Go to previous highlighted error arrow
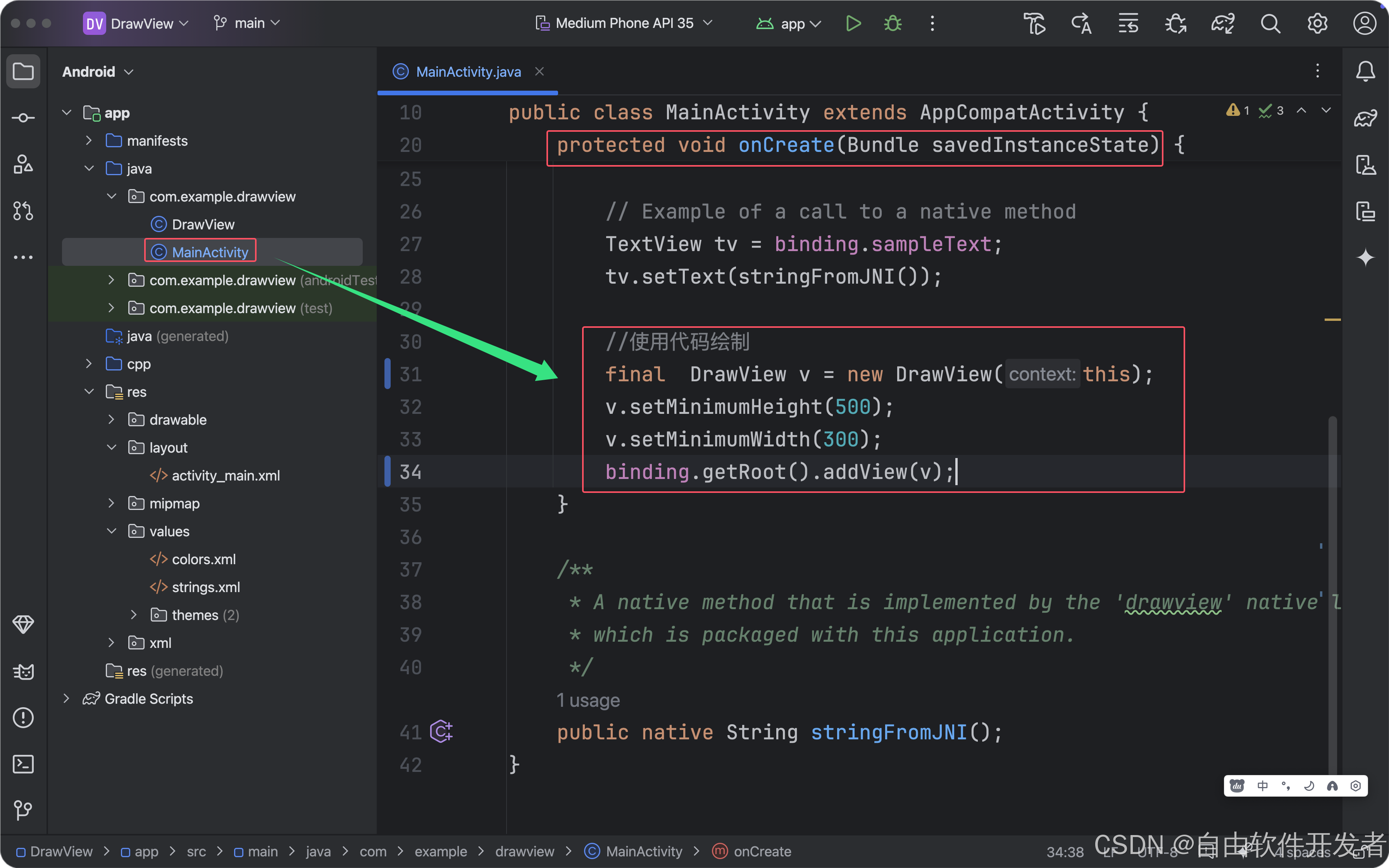1389x868 pixels. (x=1302, y=110)
